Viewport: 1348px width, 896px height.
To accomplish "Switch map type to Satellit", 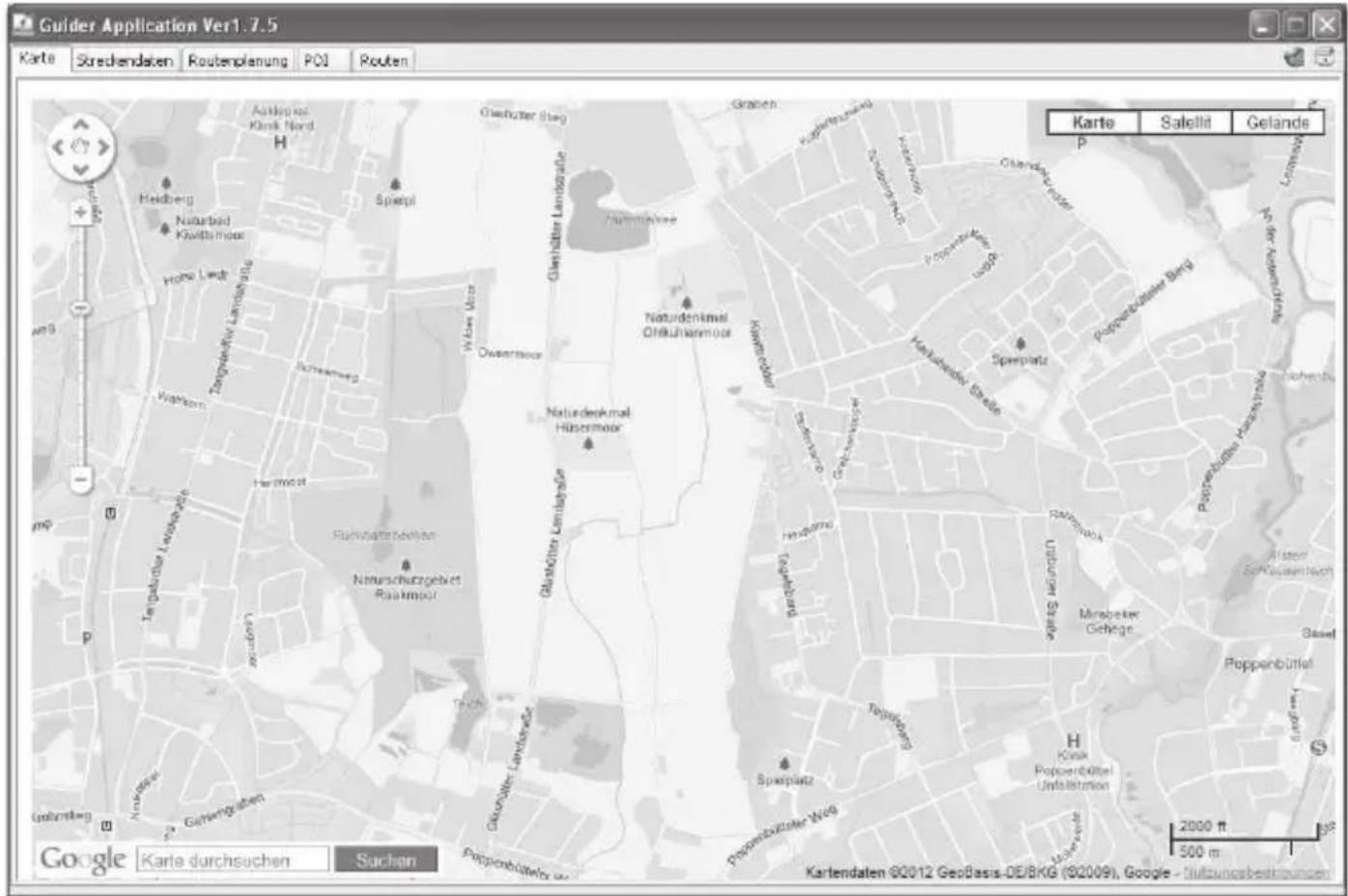I will pos(1185,123).
